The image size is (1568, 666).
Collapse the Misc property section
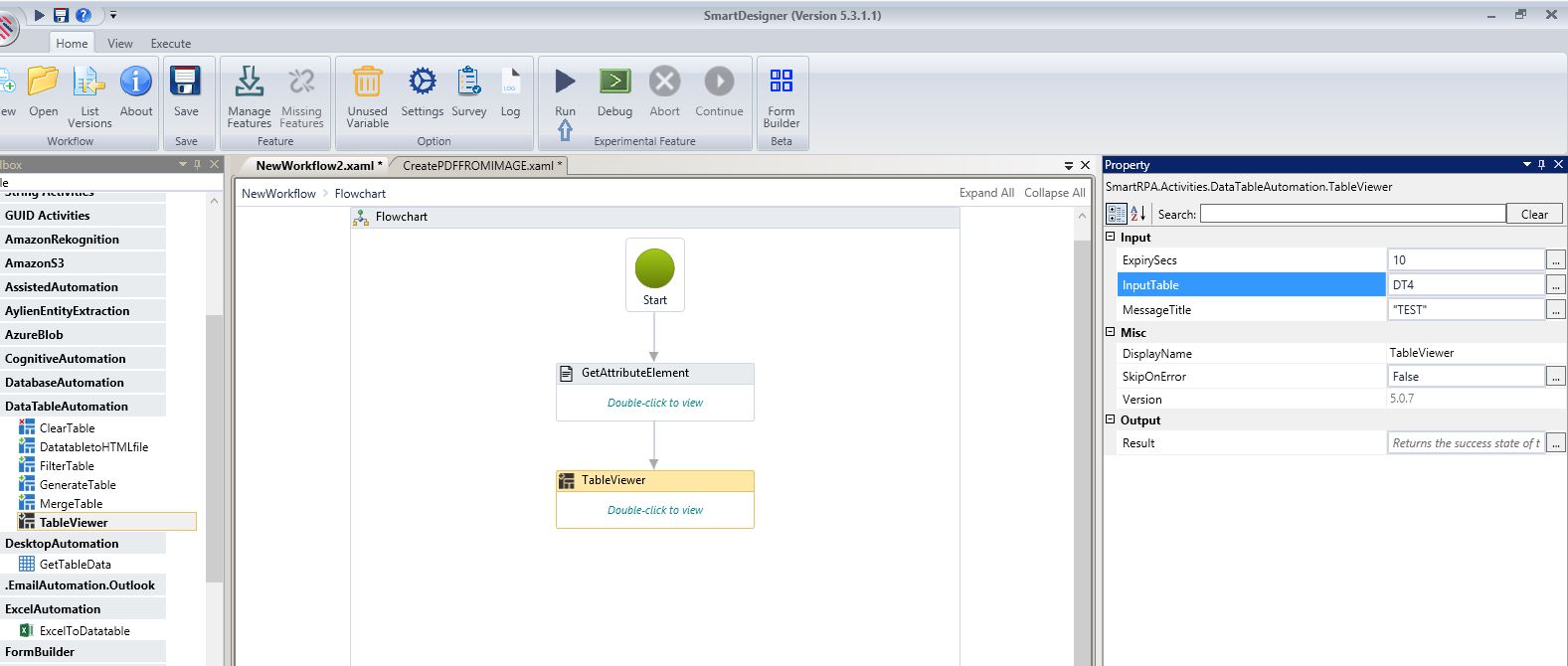[x=1111, y=333]
